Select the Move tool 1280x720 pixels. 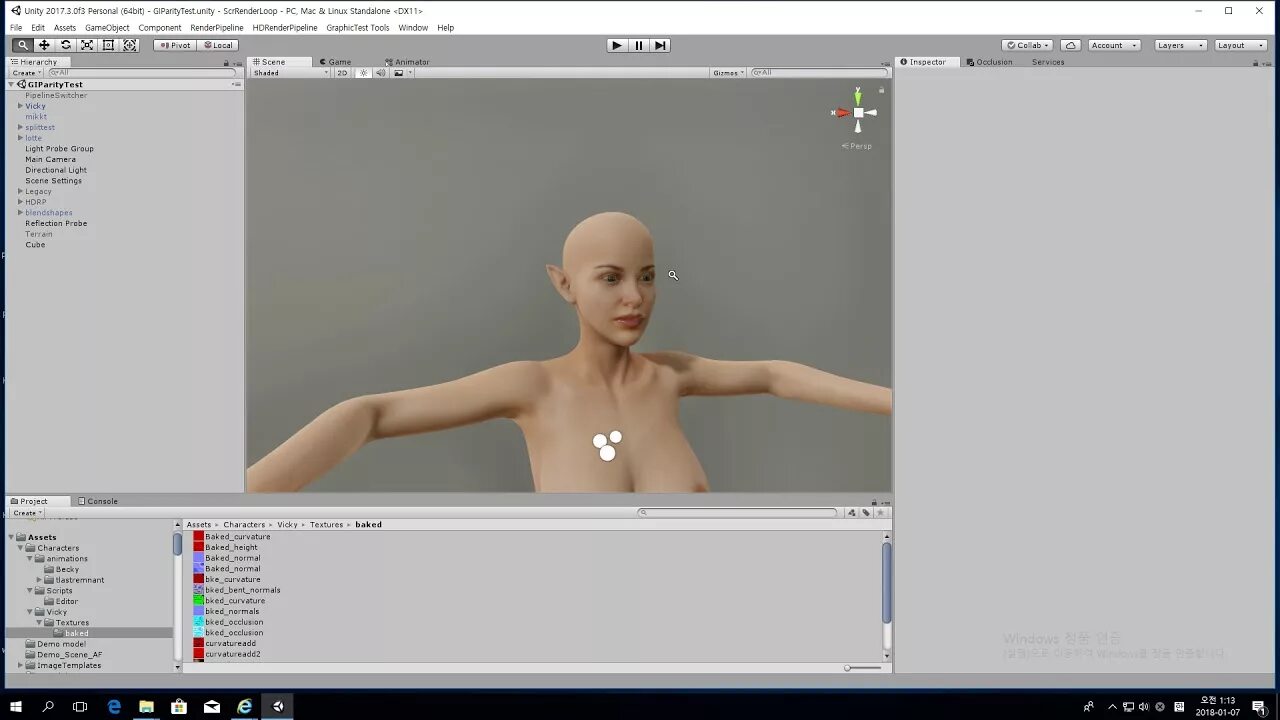pyautogui.click(x=44, y=45)
